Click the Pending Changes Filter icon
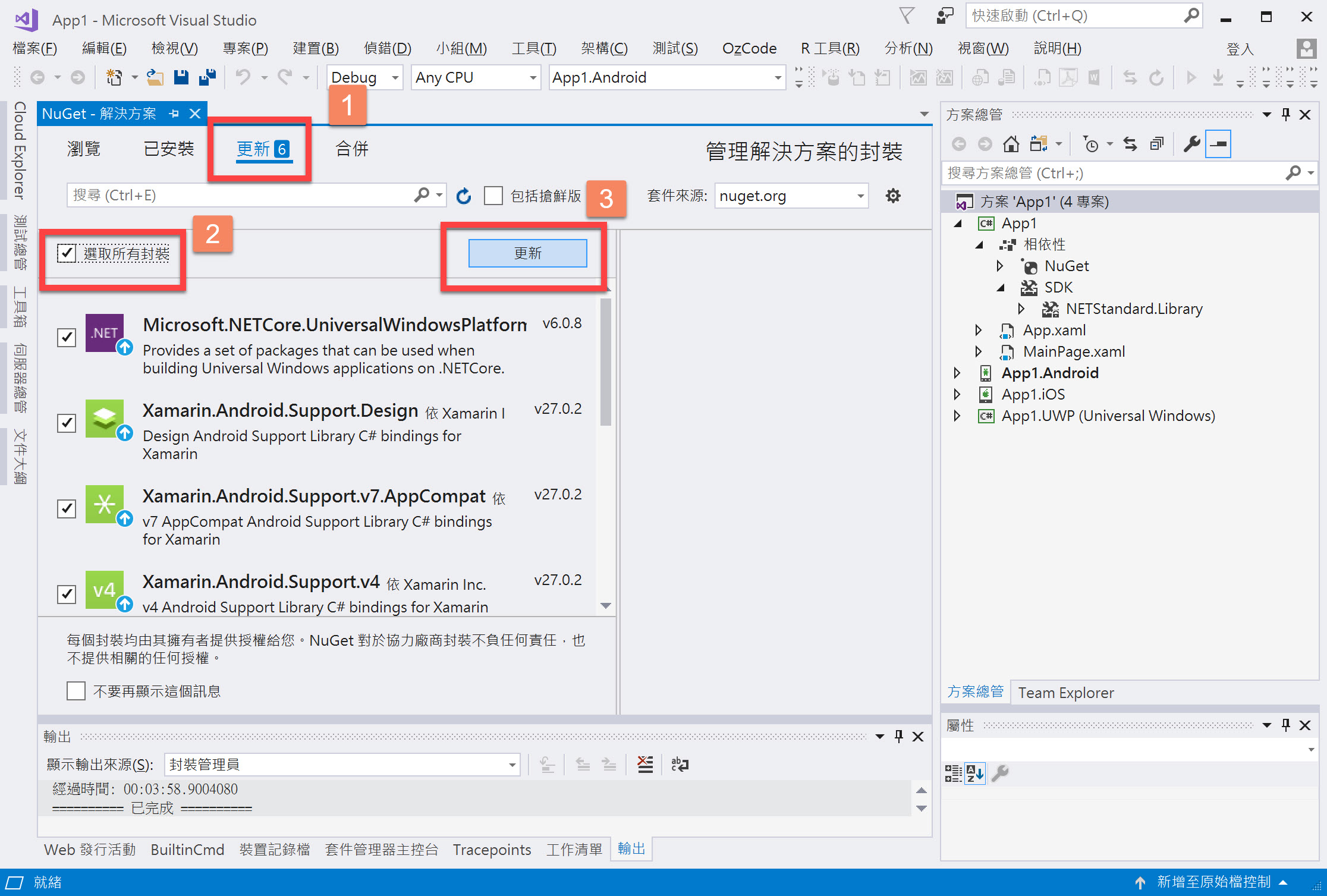 click(x=1091, y=144)
